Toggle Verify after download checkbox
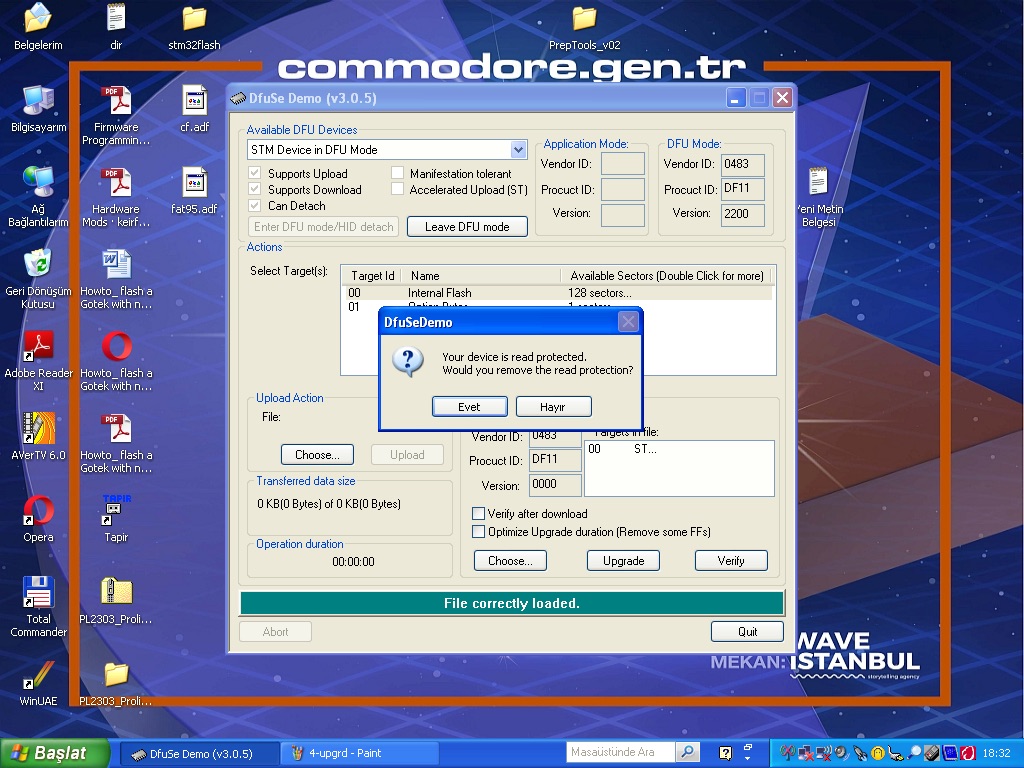The image size is (1024, 768). tap(478, 514)
